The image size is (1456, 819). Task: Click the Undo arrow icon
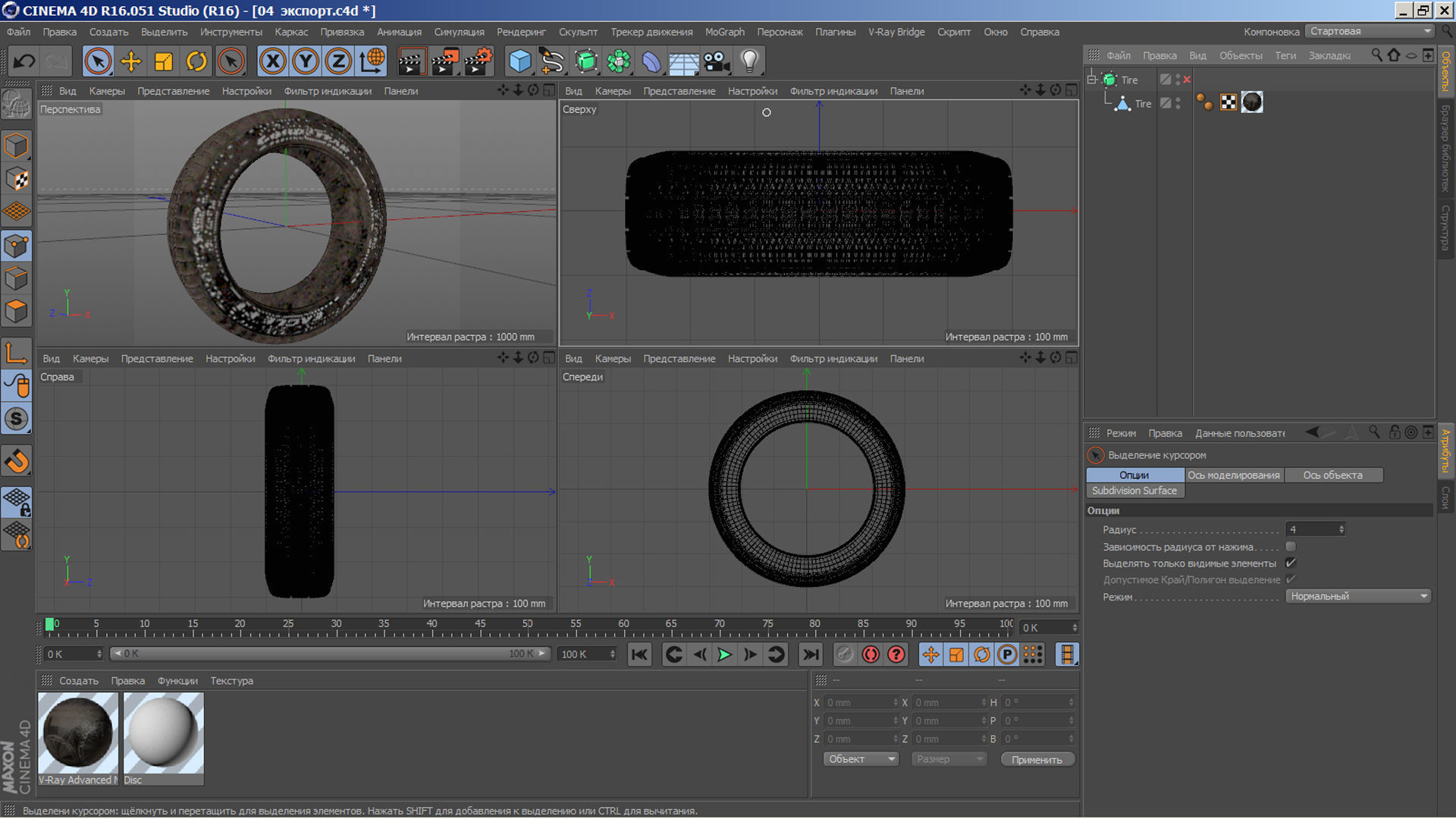(24, 61)
